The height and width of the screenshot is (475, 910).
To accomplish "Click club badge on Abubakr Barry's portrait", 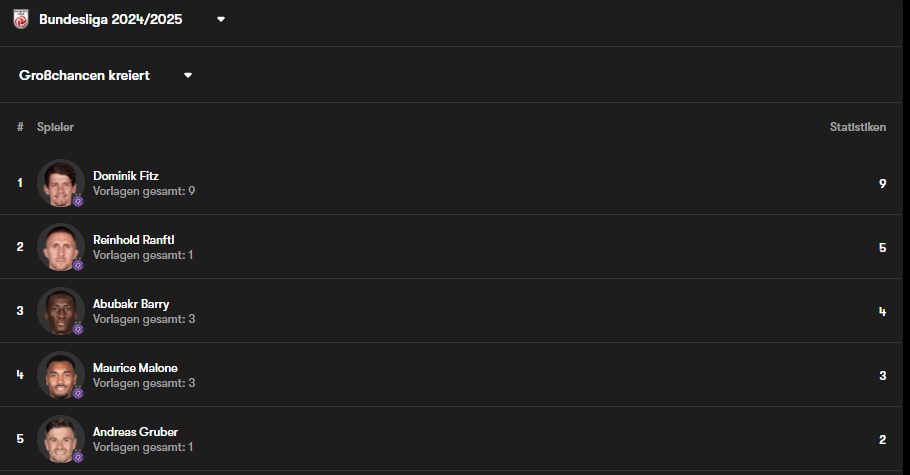I will (x=78, y=329).
